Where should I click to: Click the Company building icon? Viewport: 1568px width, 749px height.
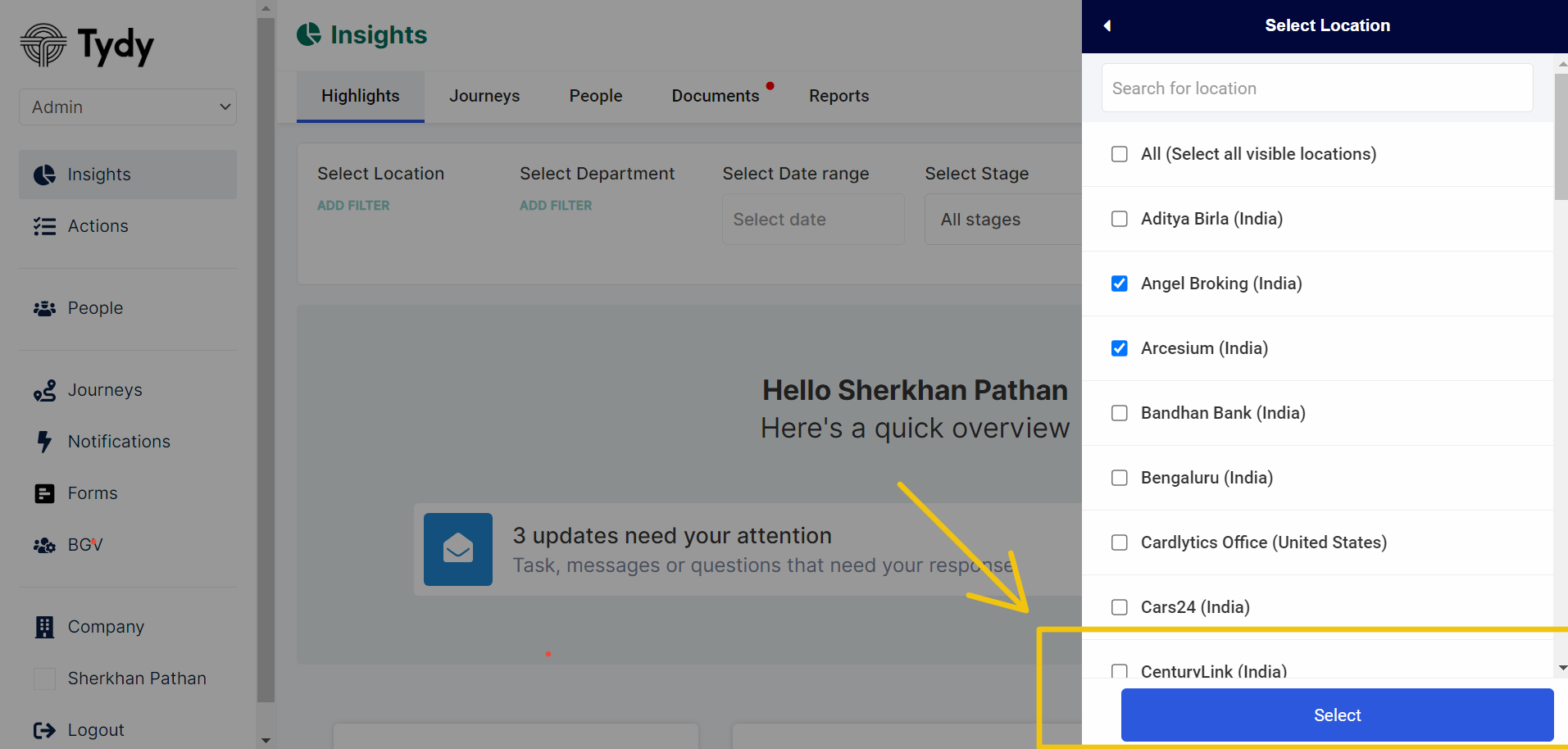(44, 627)
